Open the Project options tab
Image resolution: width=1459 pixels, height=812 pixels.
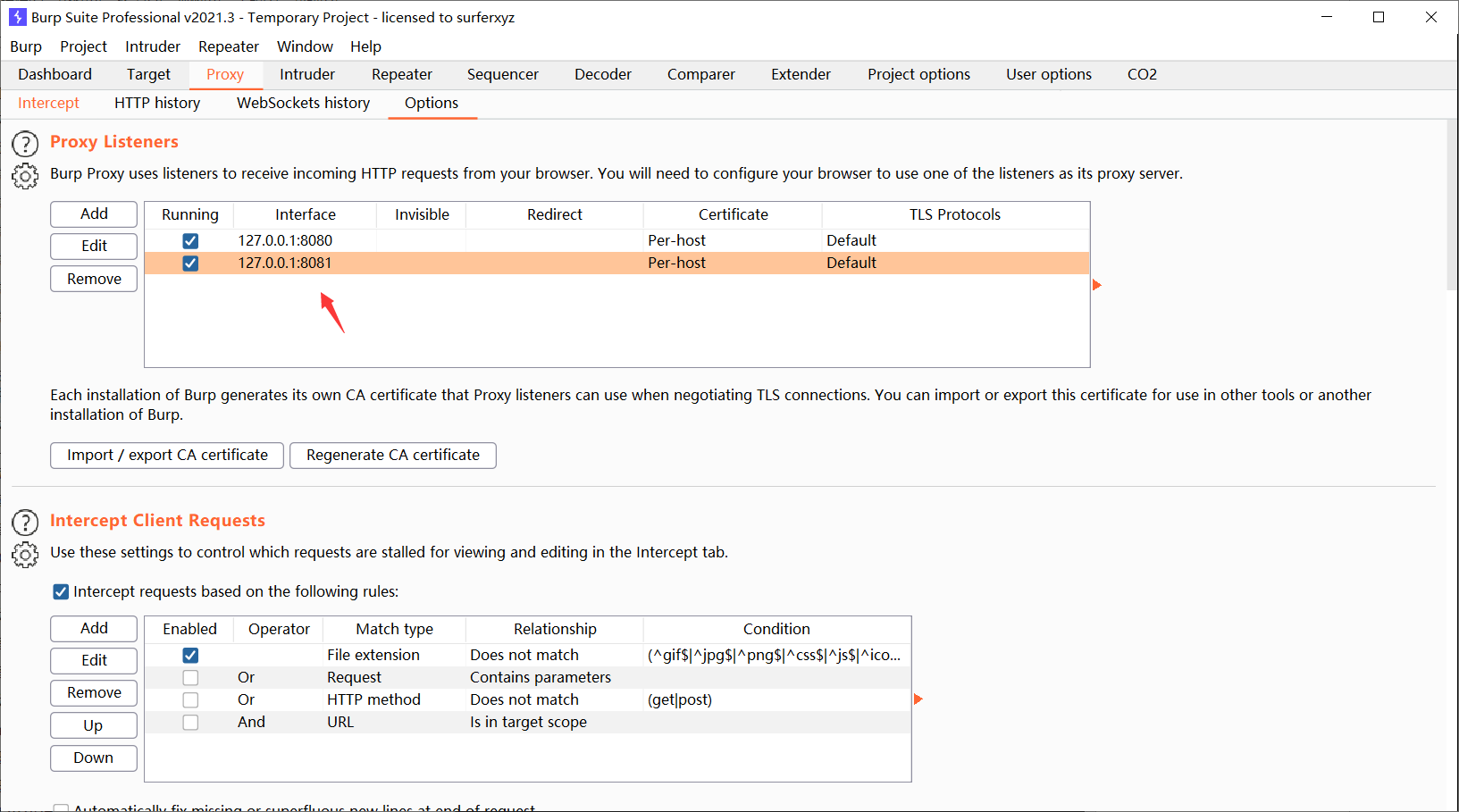tap(918, 74)
